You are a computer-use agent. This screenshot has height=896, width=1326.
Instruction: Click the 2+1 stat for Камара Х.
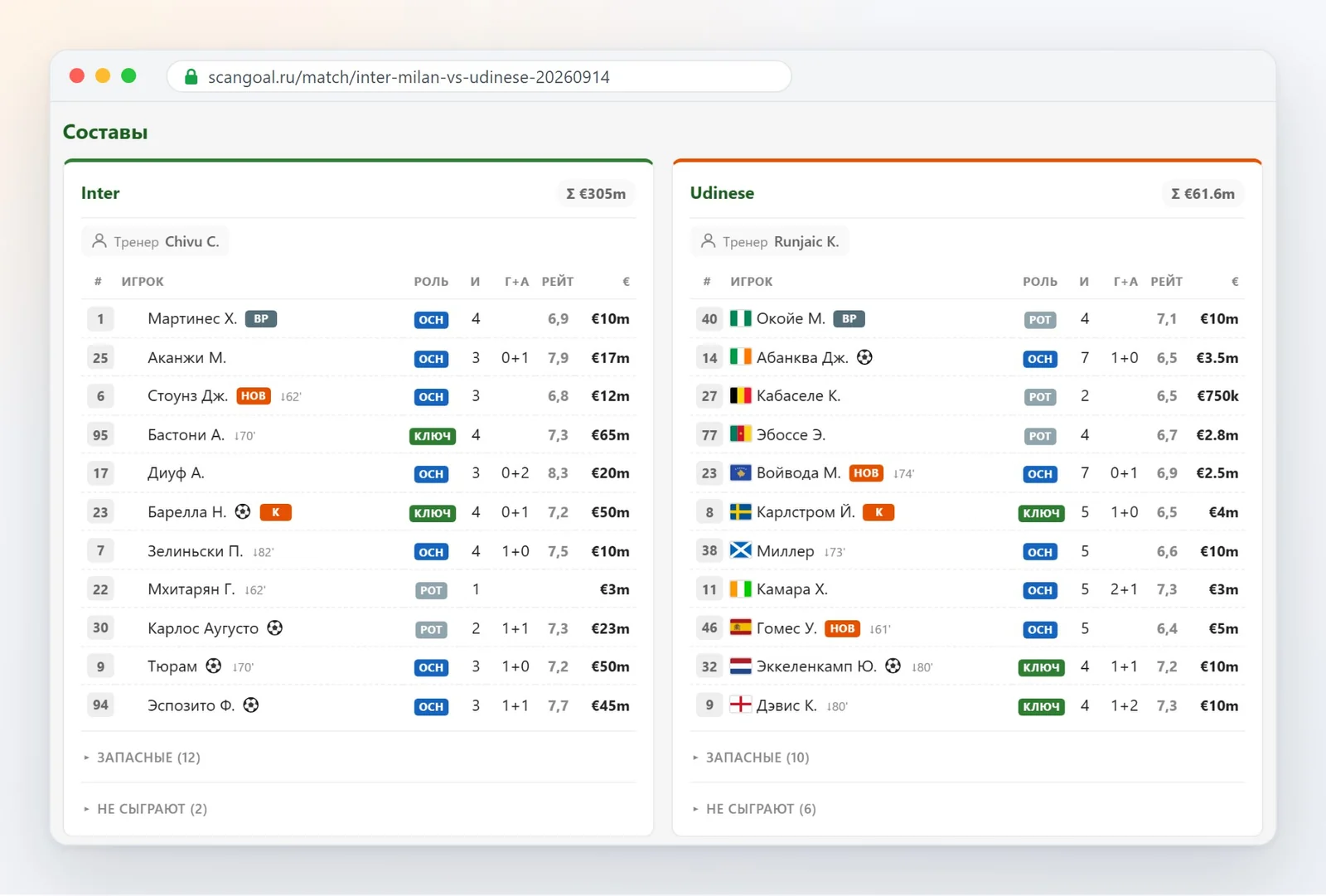[x=1124, y=588]
